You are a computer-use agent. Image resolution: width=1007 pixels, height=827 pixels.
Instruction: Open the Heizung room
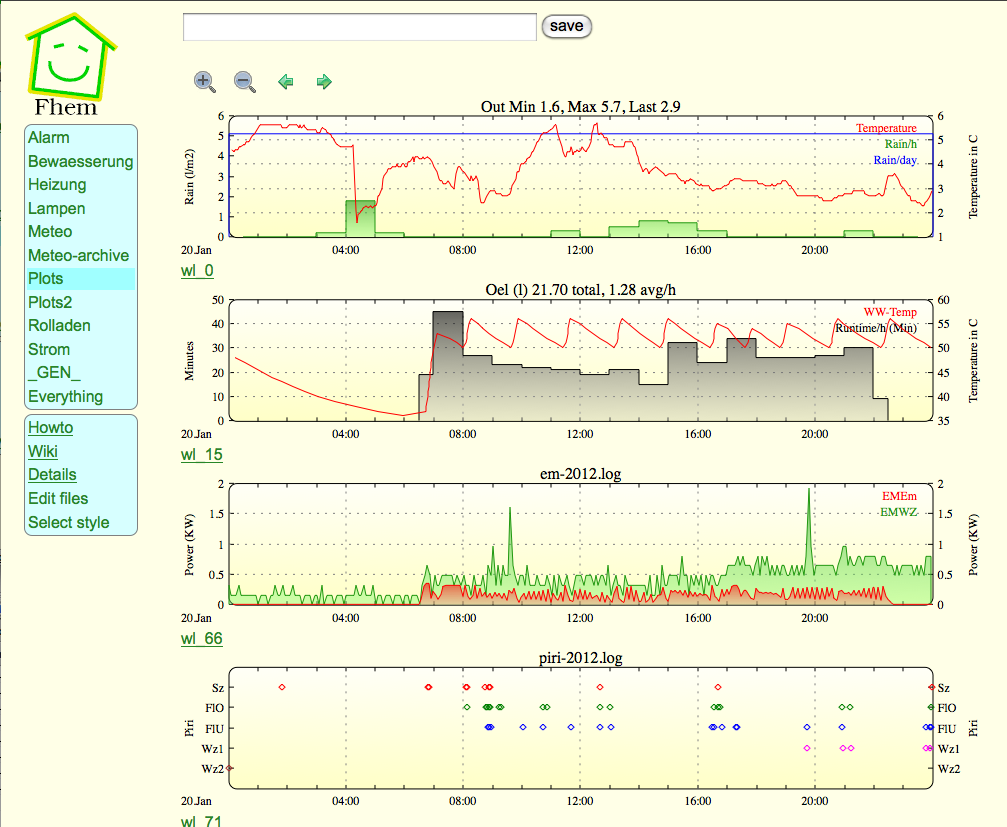point(57,184)
